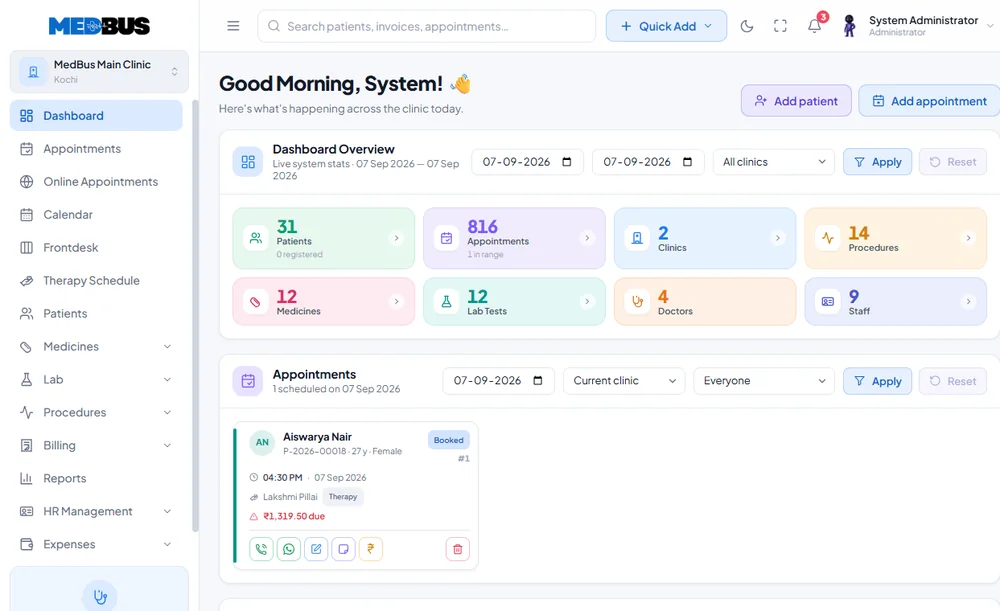This screenshot has width=1000, height=611.
Task: Click the call icon on Aiswarya Nair's card
Action: (261, 549)
